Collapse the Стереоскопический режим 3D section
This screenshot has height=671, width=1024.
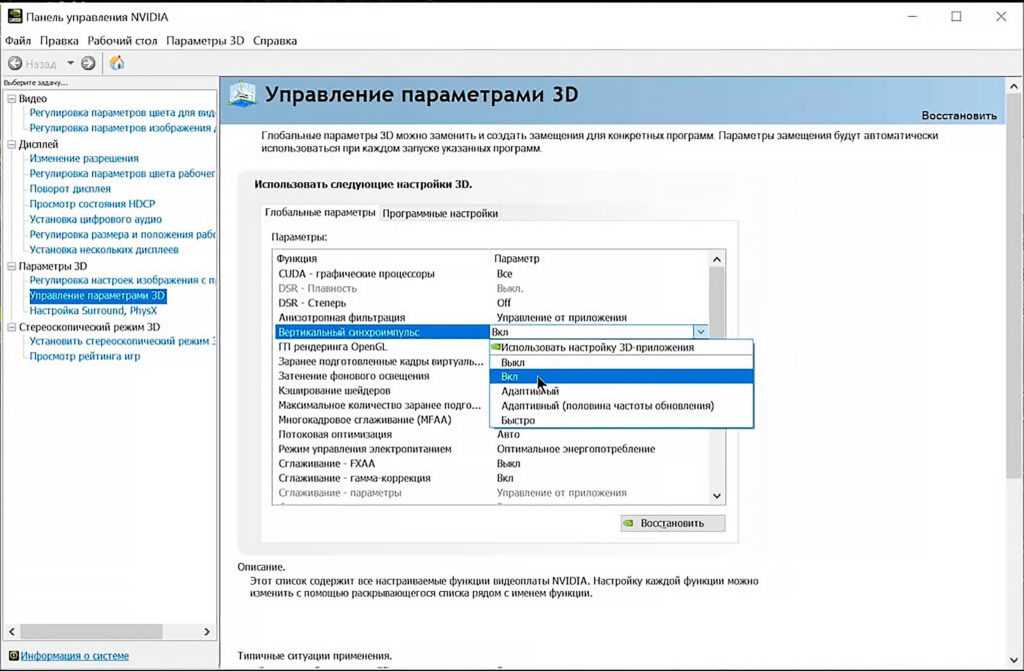[x=11, y=327]
